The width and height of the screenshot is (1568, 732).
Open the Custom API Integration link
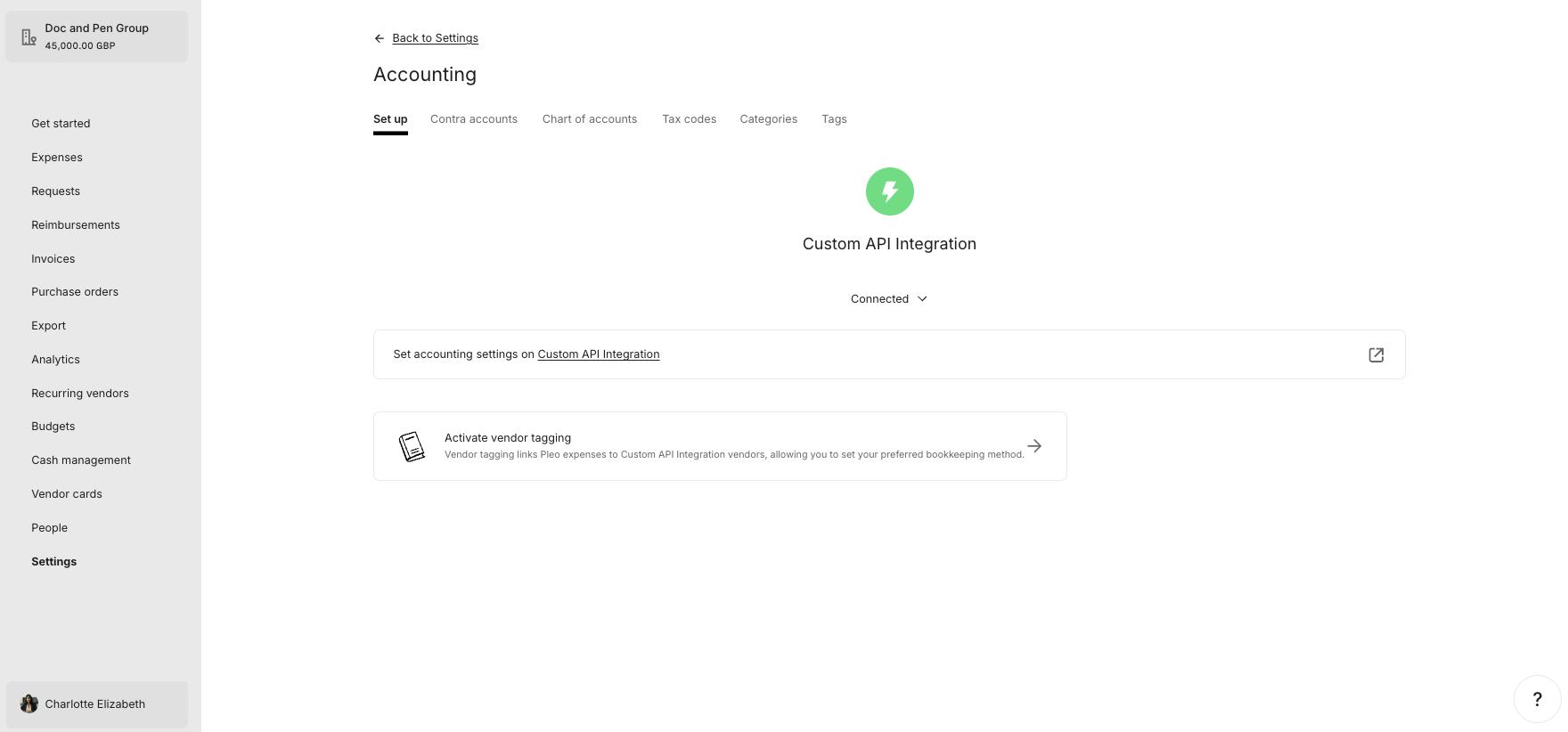point(599,354)
